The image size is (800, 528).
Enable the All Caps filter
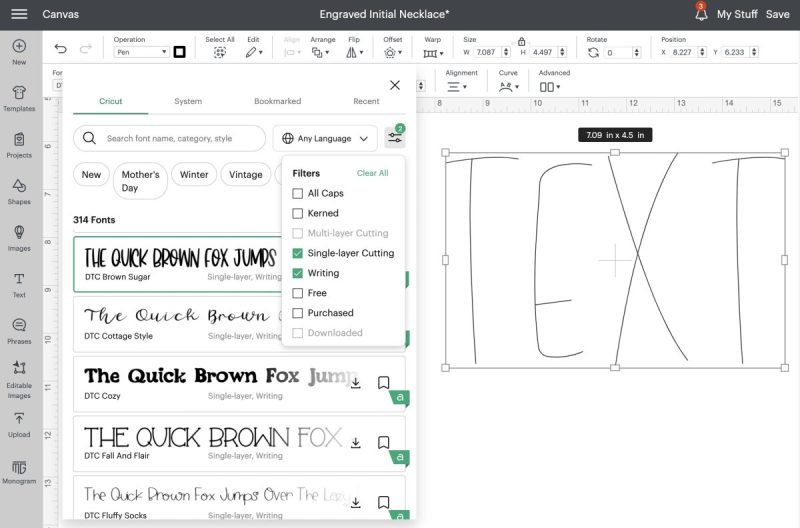coord(297,193)
